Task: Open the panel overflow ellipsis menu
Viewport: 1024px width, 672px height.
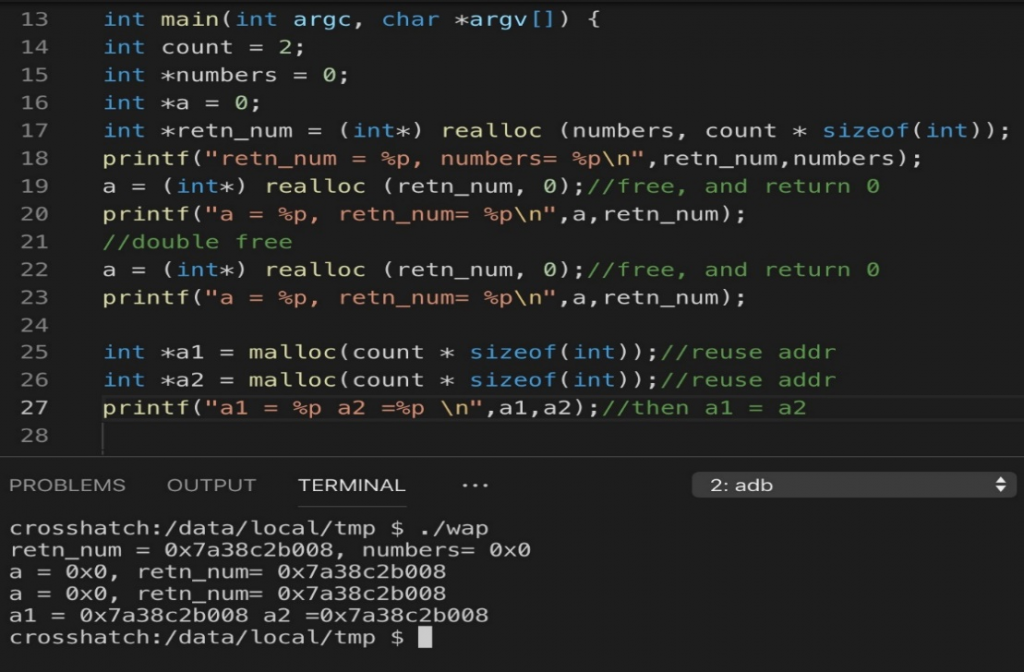Action: [x=475, y=486]
